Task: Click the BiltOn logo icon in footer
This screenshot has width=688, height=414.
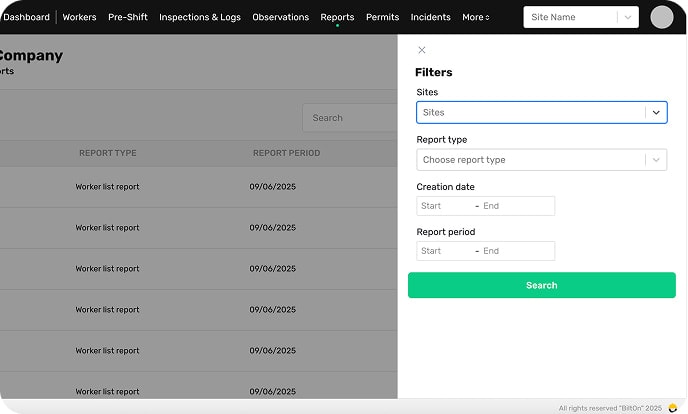Action: (x=673, y=408)
